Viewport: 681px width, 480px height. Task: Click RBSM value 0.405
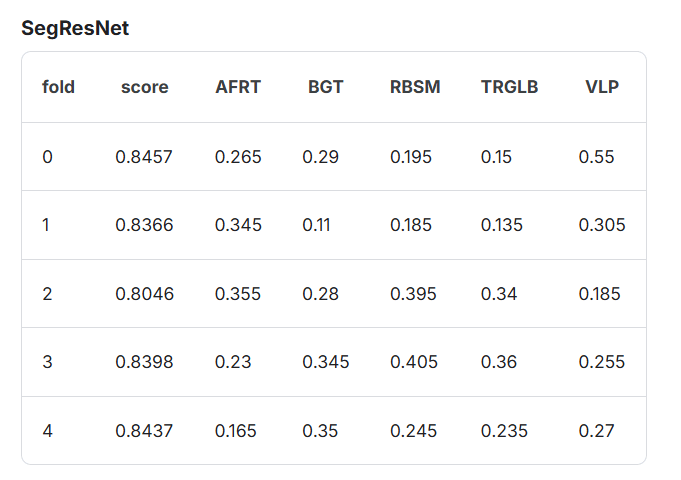coord(414,362)
